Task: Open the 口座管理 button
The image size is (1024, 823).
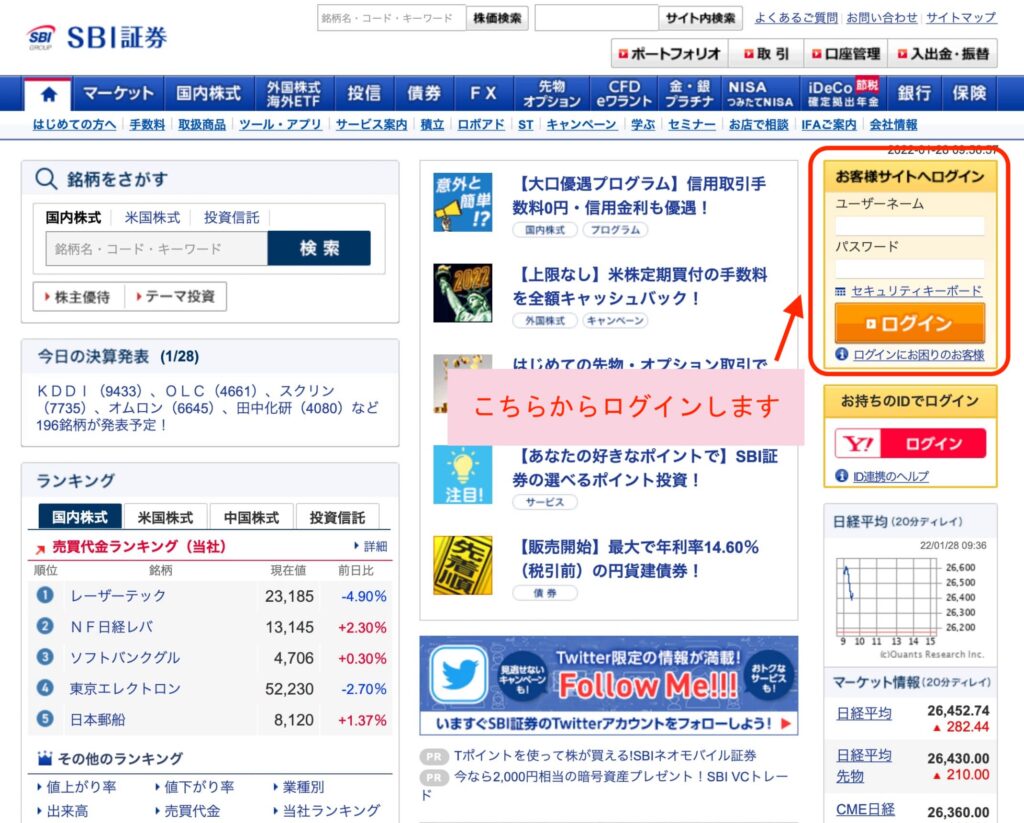Action: [846, 54]
